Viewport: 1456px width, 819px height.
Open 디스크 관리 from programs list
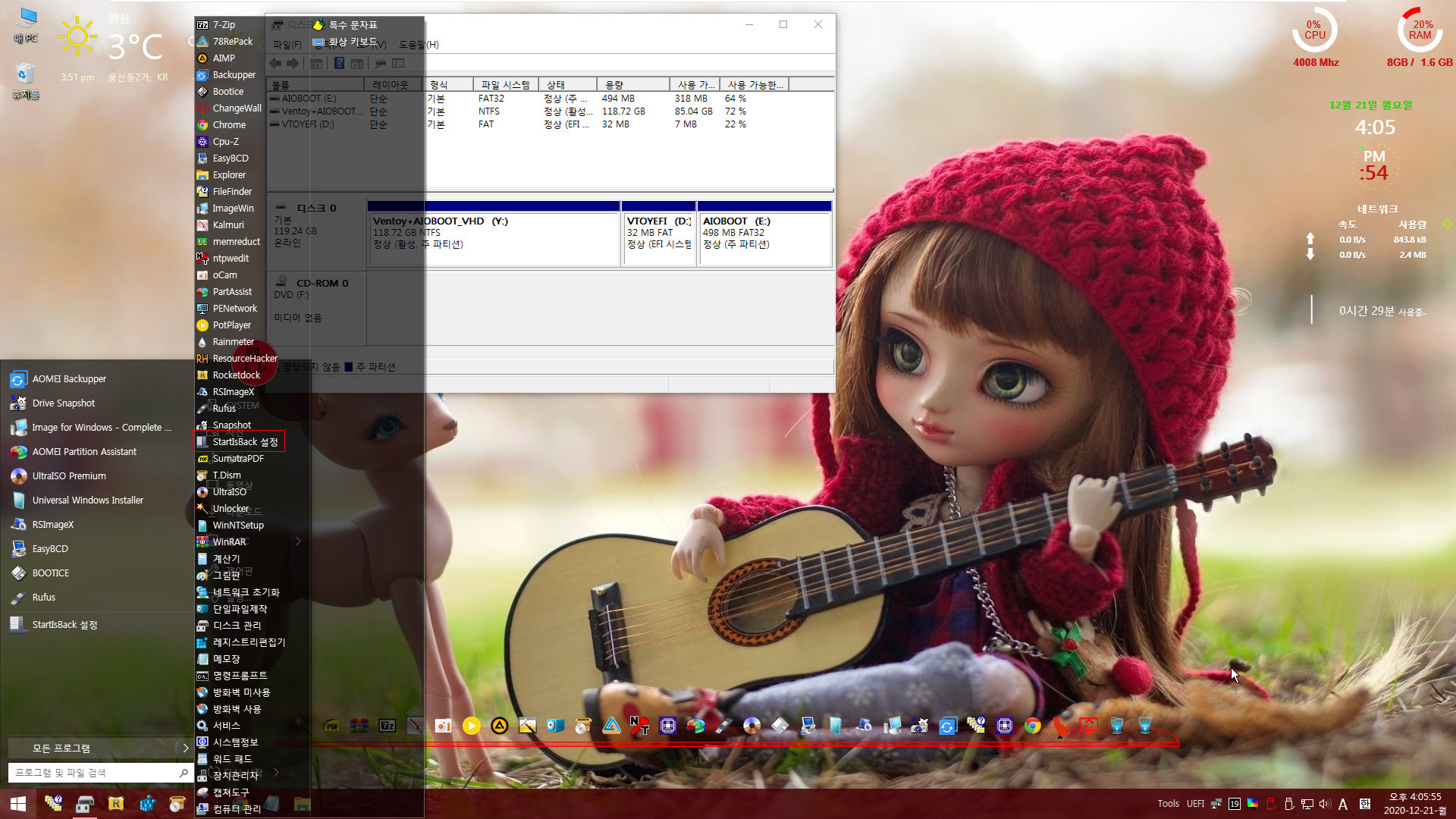(x=231, y=625)
